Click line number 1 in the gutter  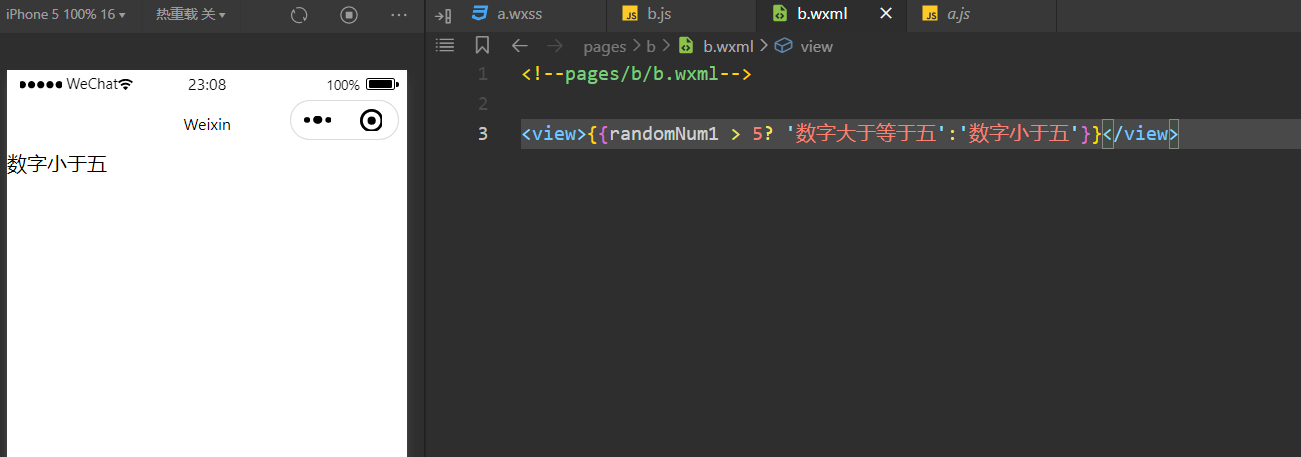483,74
